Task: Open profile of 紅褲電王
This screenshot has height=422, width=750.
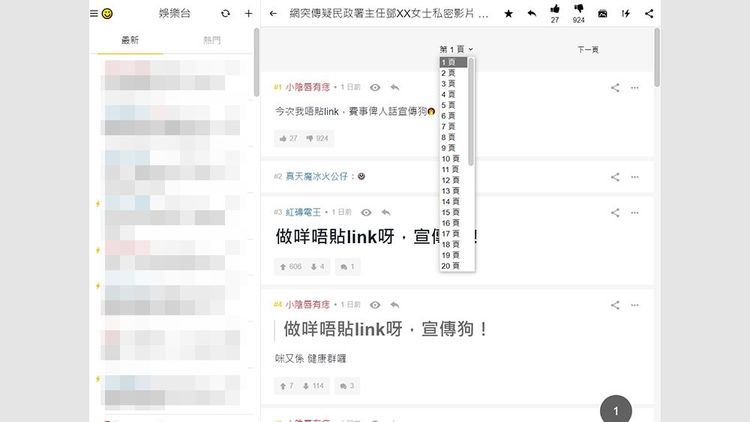Action: [x=303, y=212]
